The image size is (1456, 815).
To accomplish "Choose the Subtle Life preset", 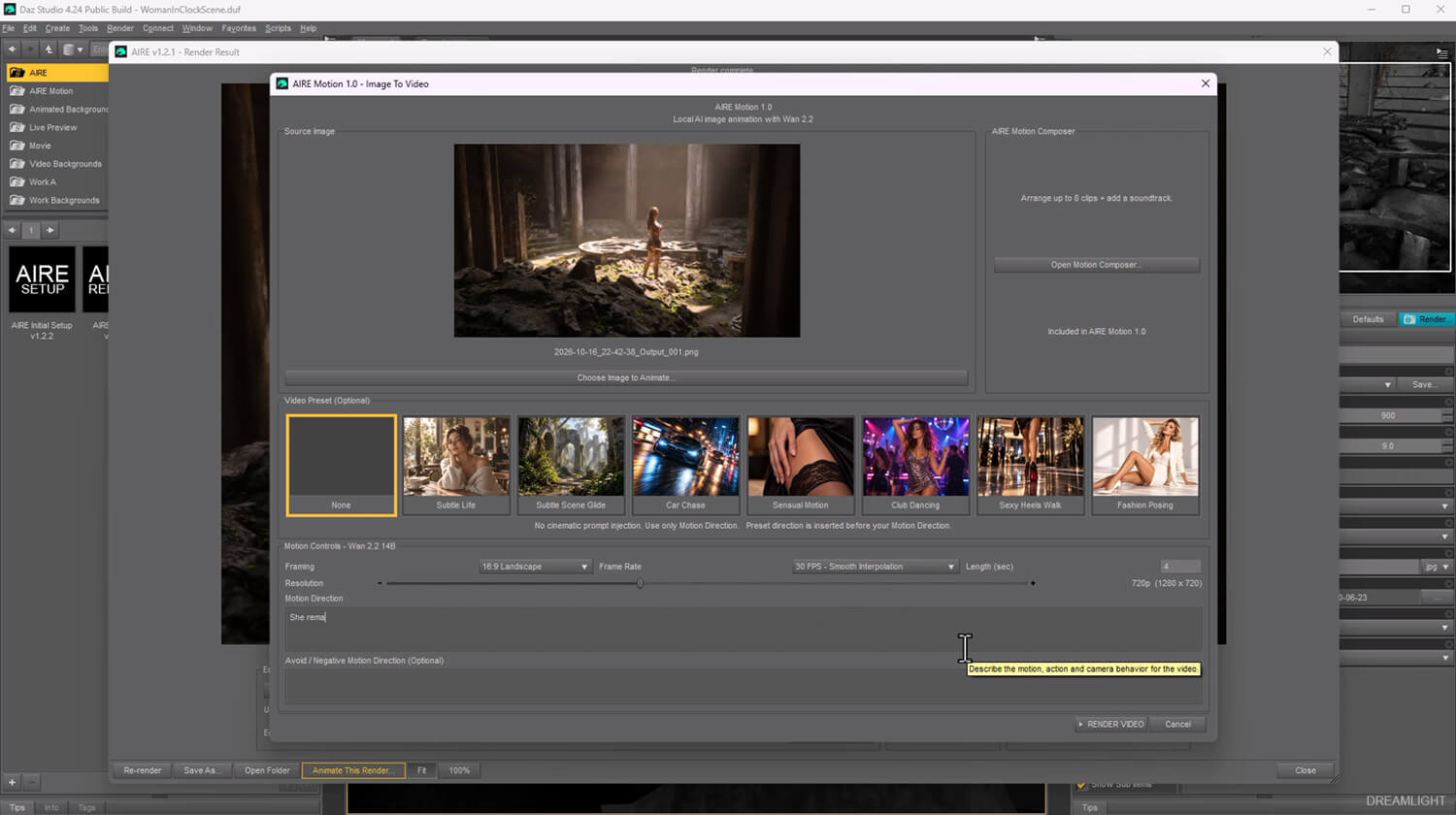I will [456, 466].
